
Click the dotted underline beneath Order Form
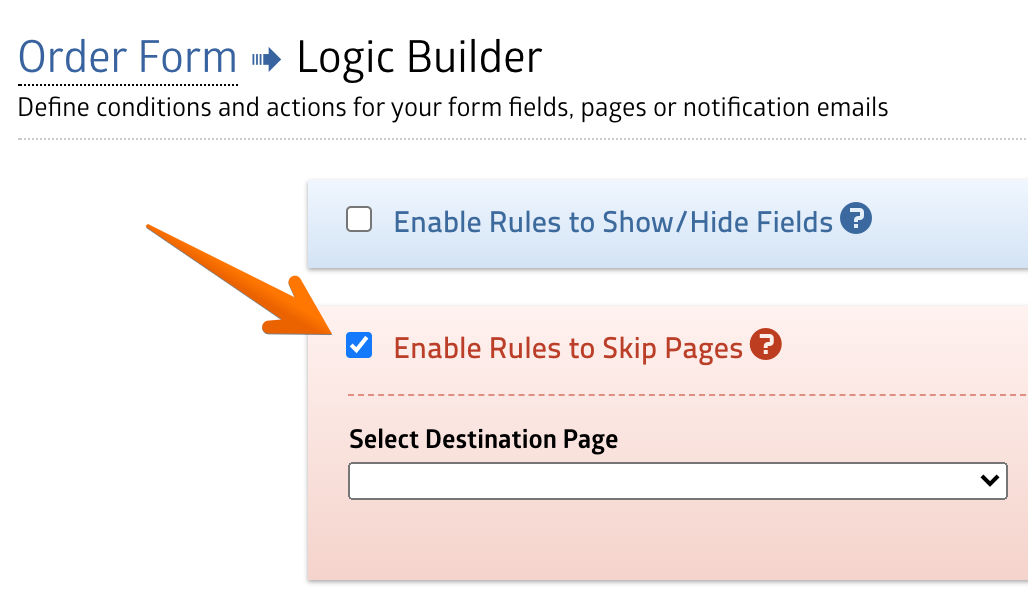[x=127, y=84]
